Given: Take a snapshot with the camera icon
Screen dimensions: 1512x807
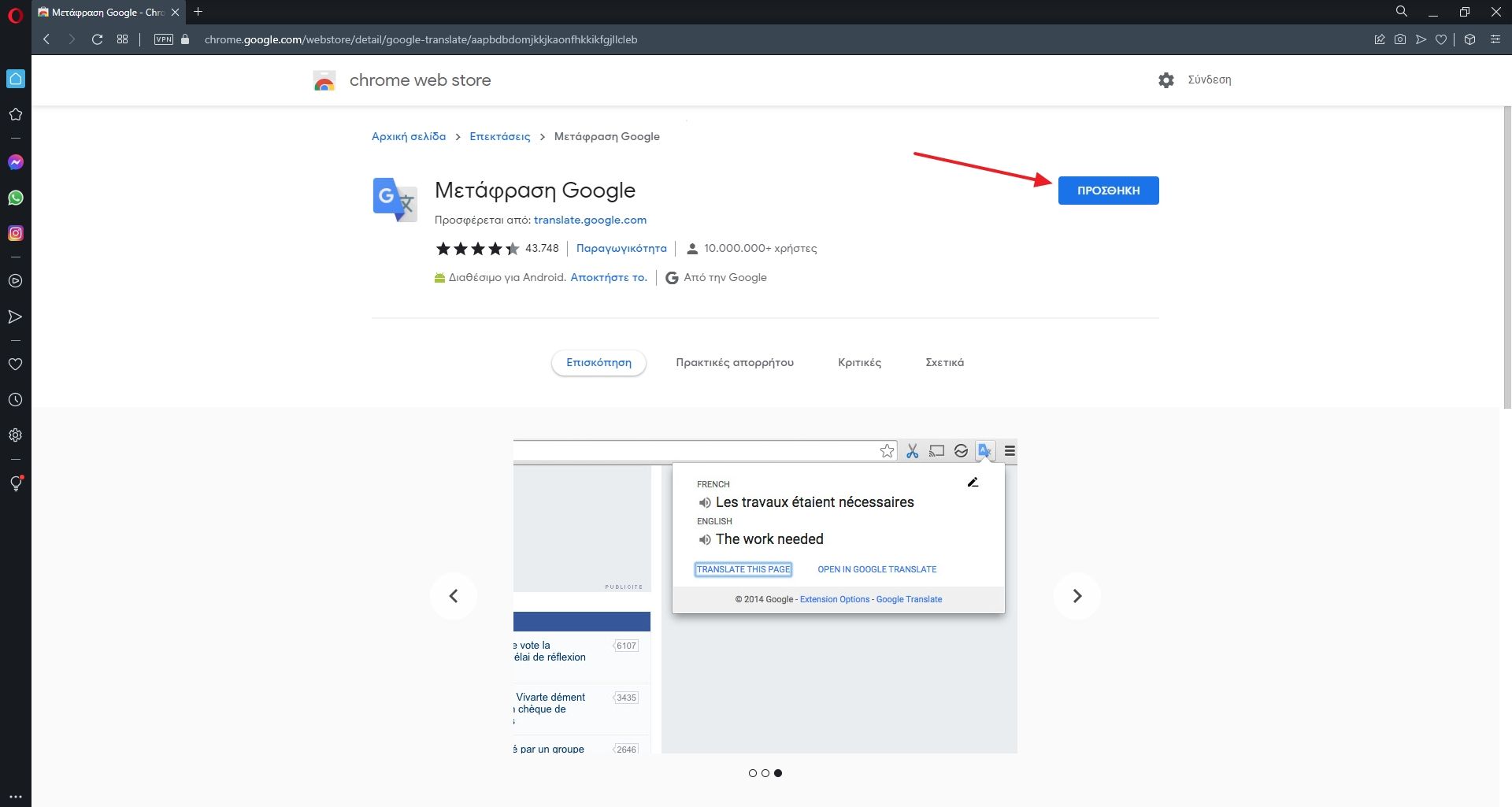Looking at the screenshot, I should 1400,39.
